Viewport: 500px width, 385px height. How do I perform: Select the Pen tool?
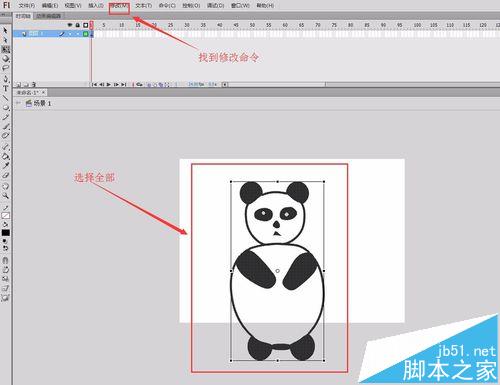point(5,79)
